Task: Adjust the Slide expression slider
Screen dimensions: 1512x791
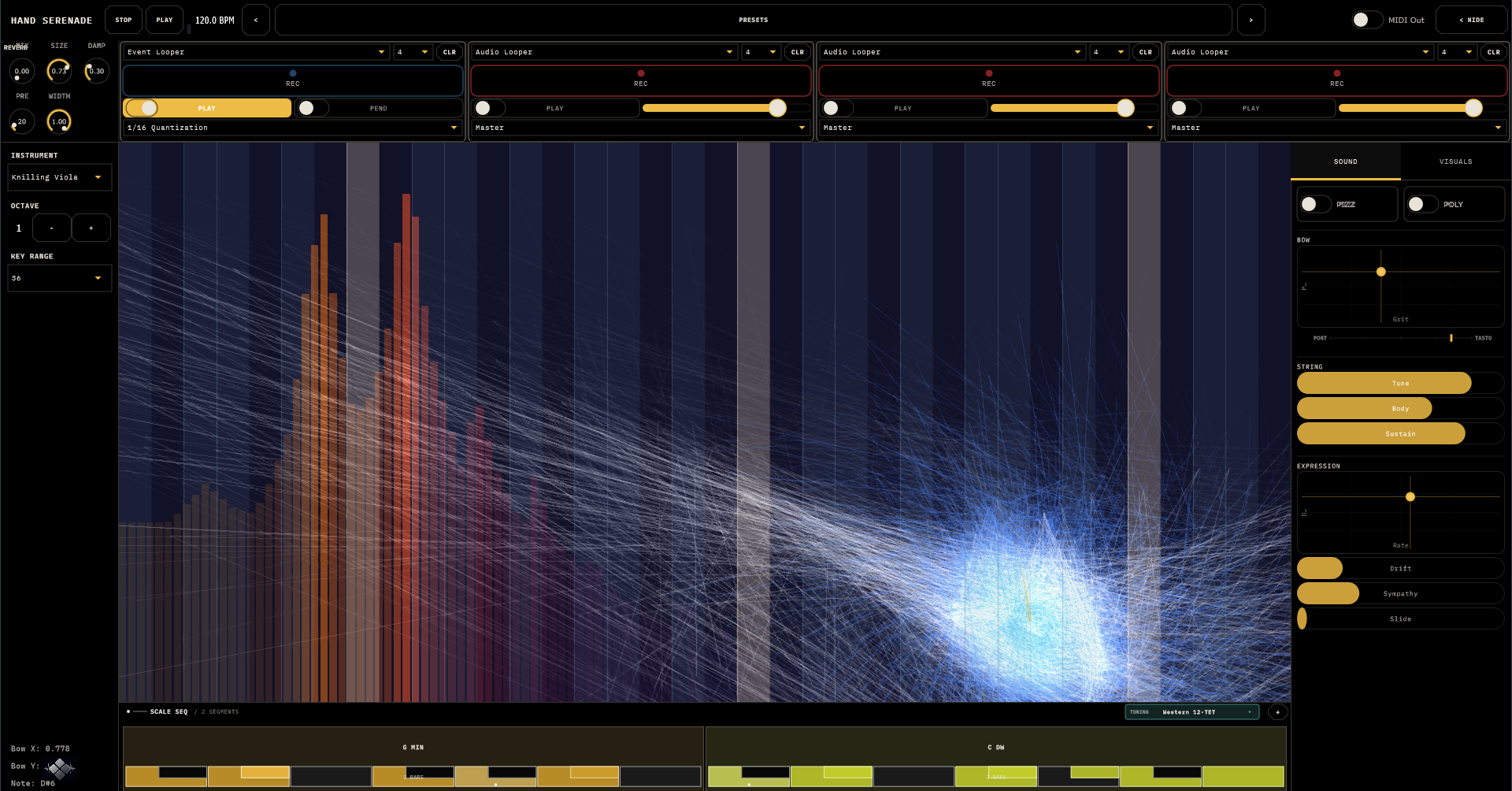Action: tap(1401, 618)
